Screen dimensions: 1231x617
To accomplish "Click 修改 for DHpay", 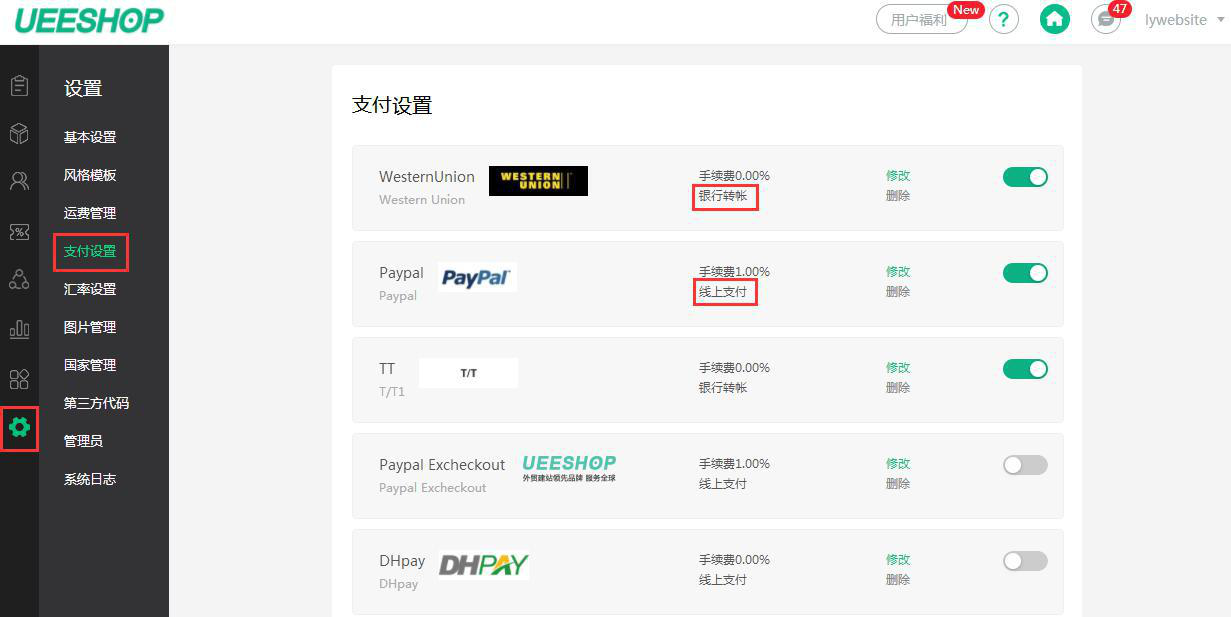I will pyautogui.click(x=898, y=560).
